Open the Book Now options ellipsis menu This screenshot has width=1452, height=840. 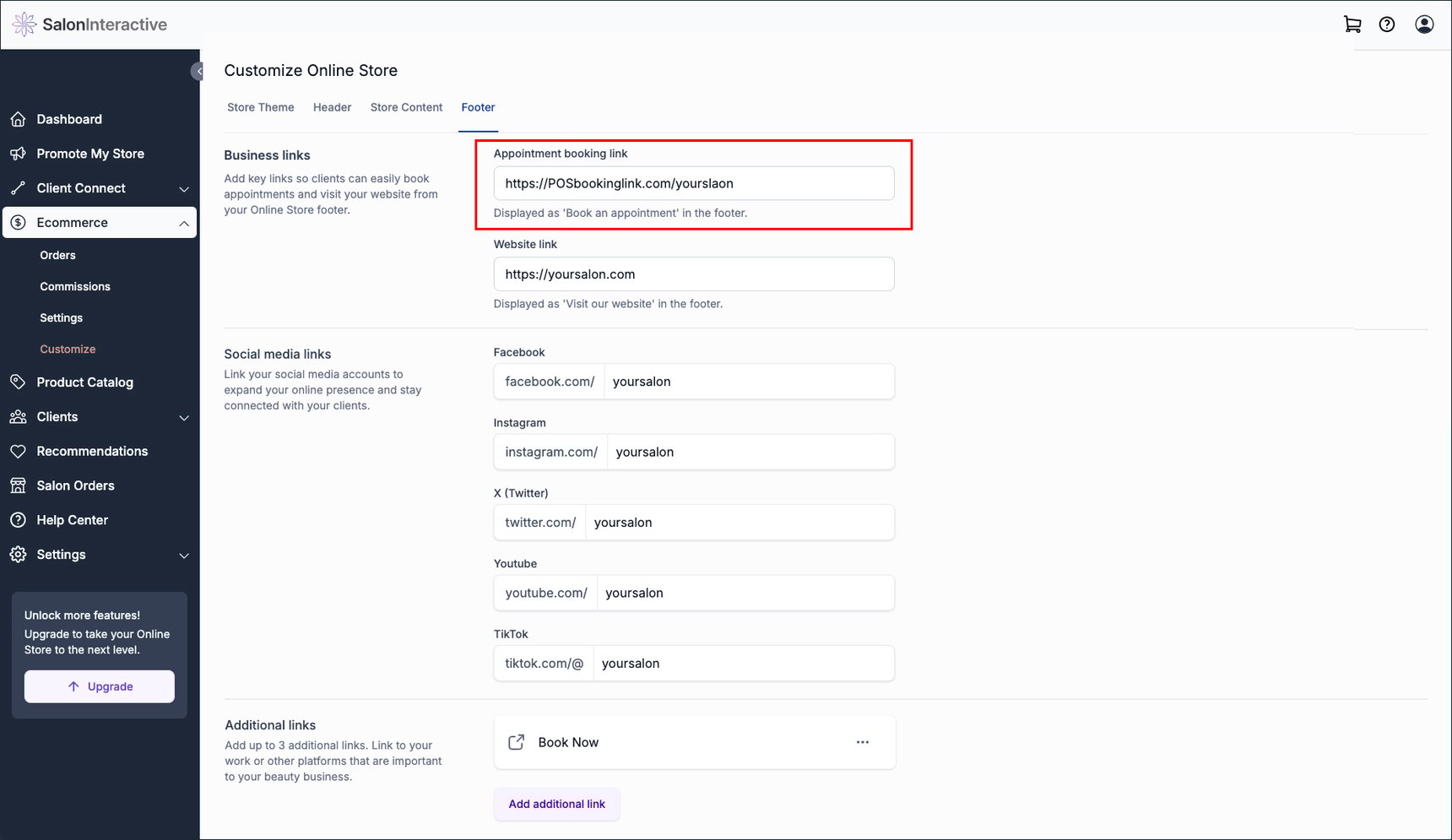pyautogui.click(x=862, y=742)
